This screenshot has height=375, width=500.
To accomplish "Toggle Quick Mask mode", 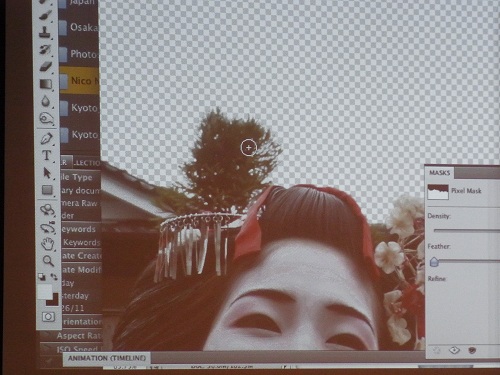I will (x=48, y=316).
